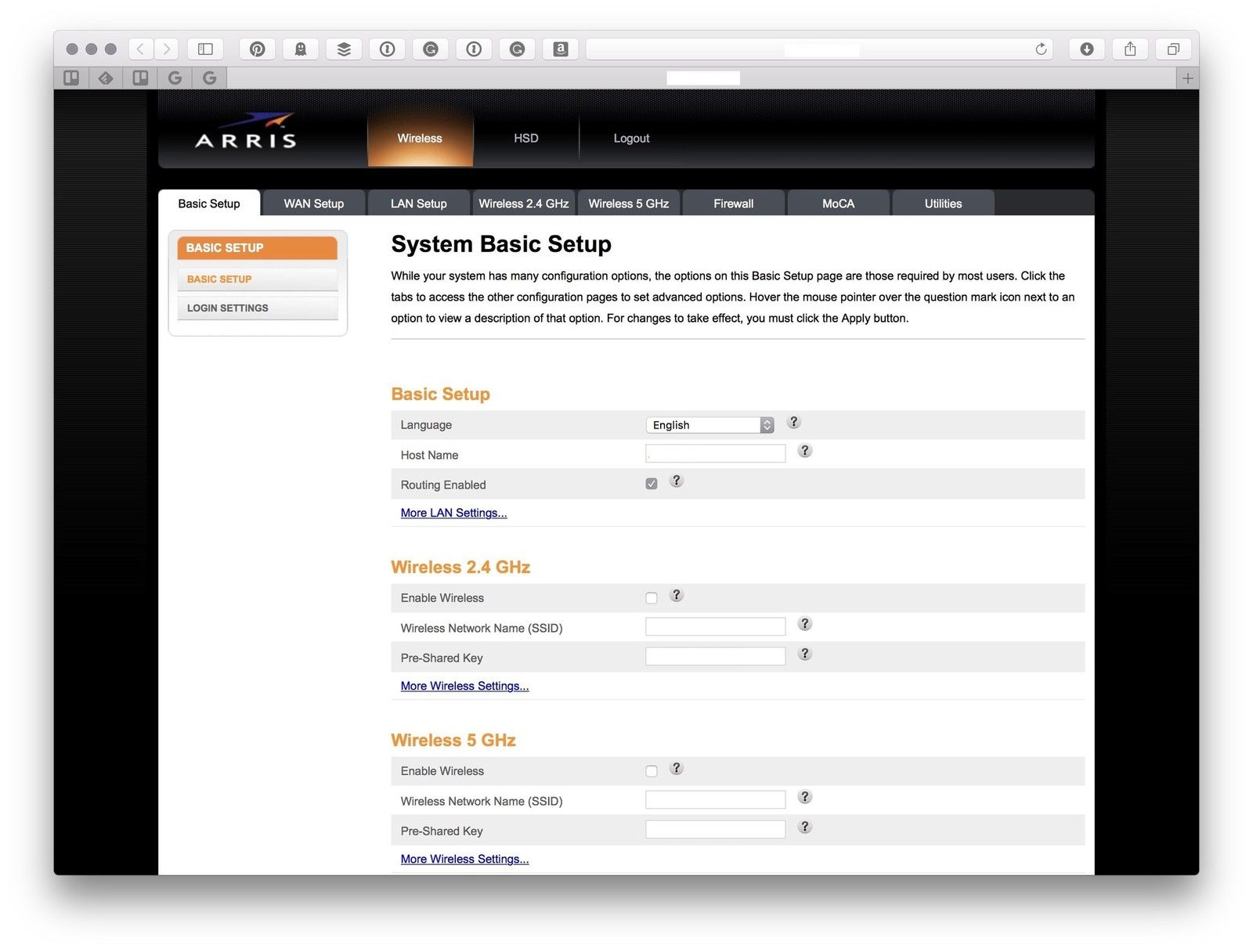This screenshot has width=1253, height=952.
Task: Toggle the Safari sidebar button
Action: click(205, 49)
